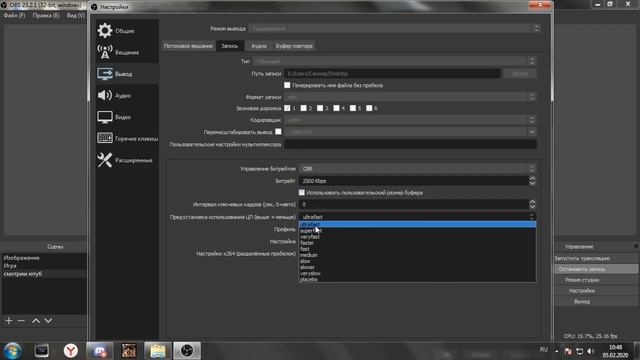Viewport: 640px width, 360px height.
Task: Click the custom muxer settings field
Action: (410, 144)
